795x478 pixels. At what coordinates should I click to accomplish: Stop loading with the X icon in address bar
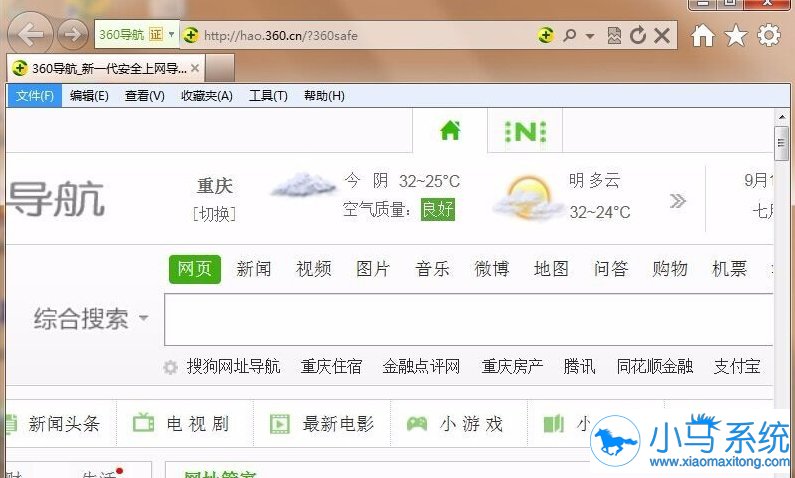point(662,35)
